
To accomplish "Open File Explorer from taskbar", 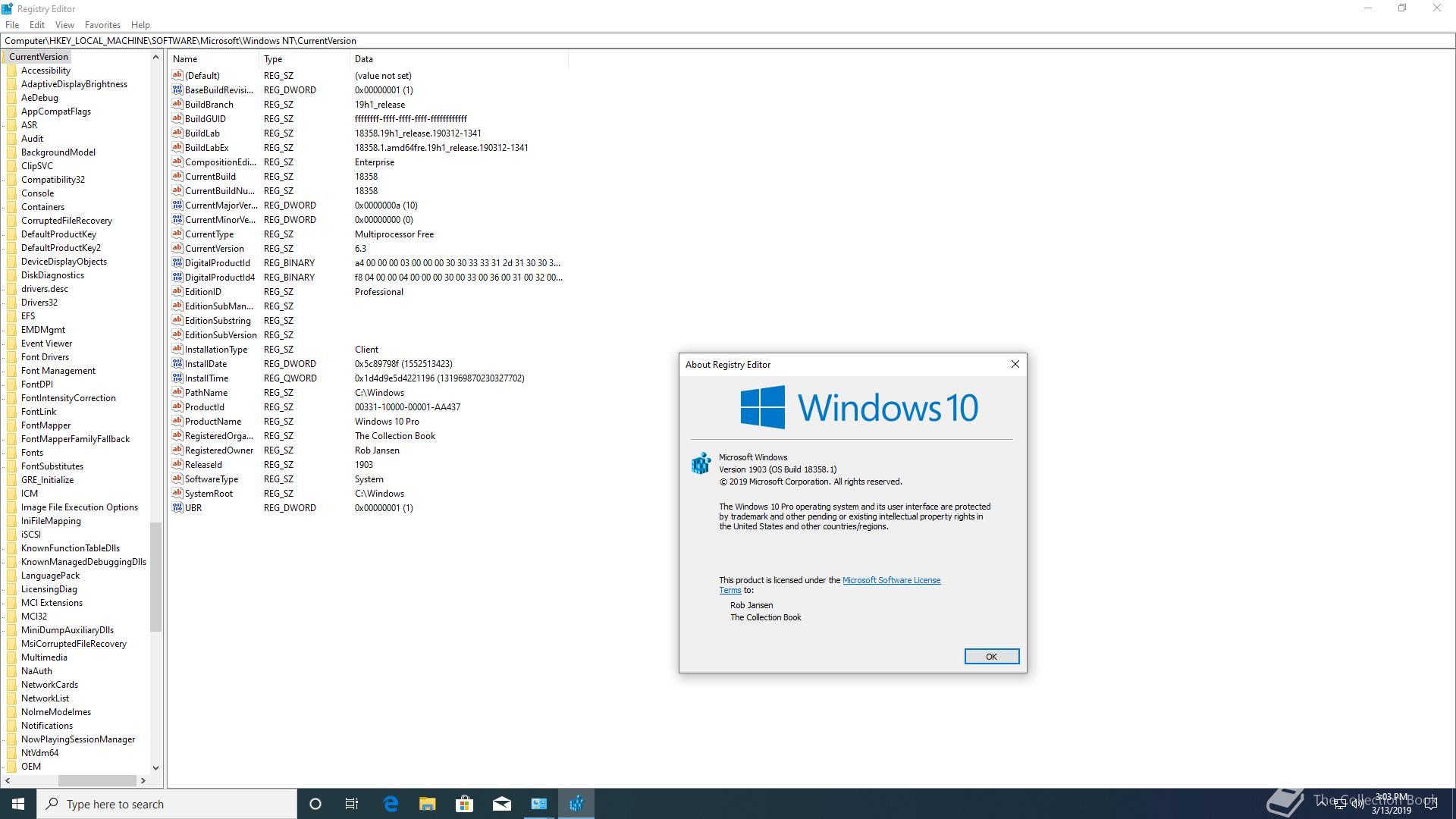I will point(428,804).
